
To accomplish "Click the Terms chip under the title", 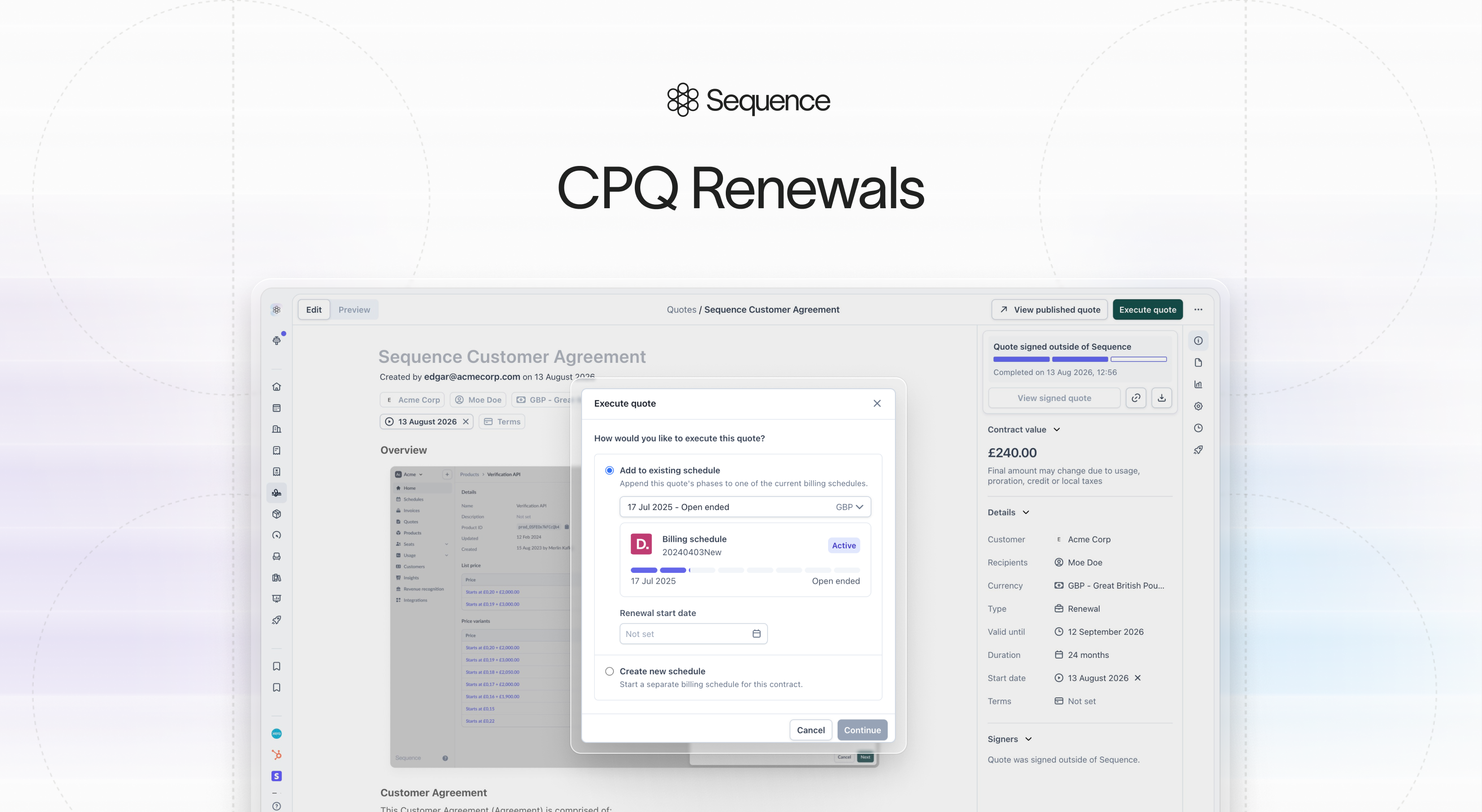I will [502, 421].
